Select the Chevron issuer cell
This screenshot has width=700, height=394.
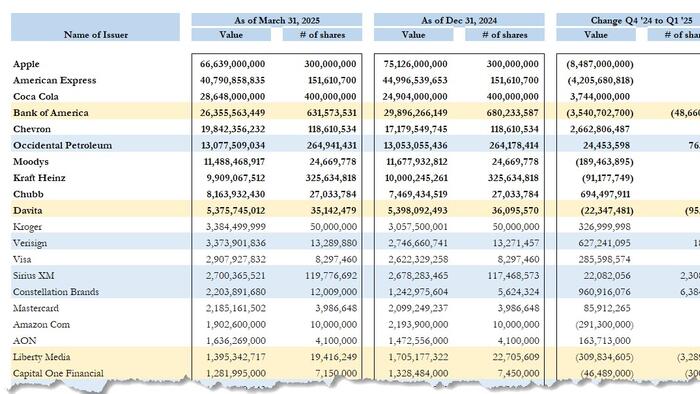(32, 129)
